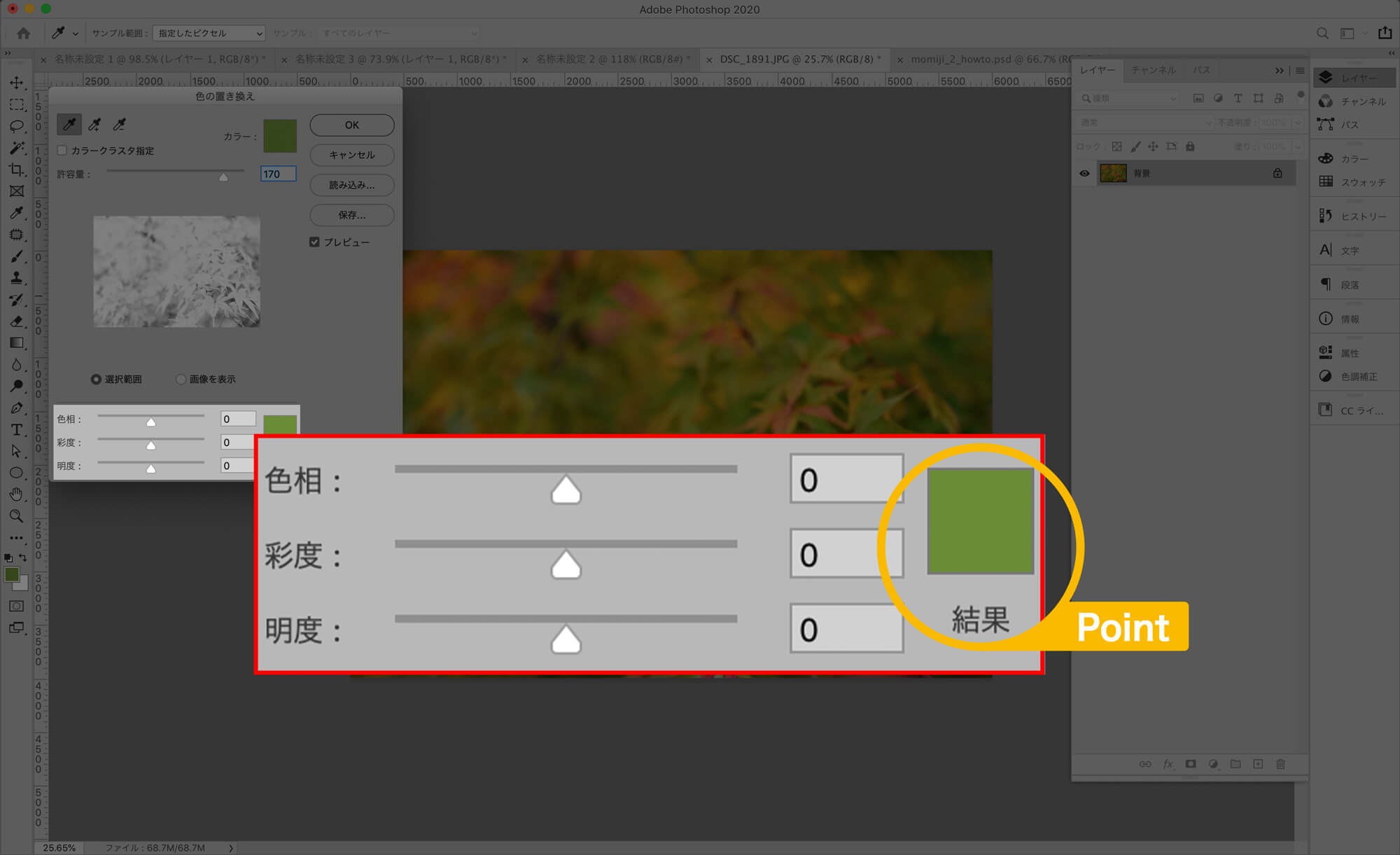Screen dimensions: 1400x855
Task: Switch to the チャンネル panel tab
Action: pyautogui.click(x=1153, y=70)
